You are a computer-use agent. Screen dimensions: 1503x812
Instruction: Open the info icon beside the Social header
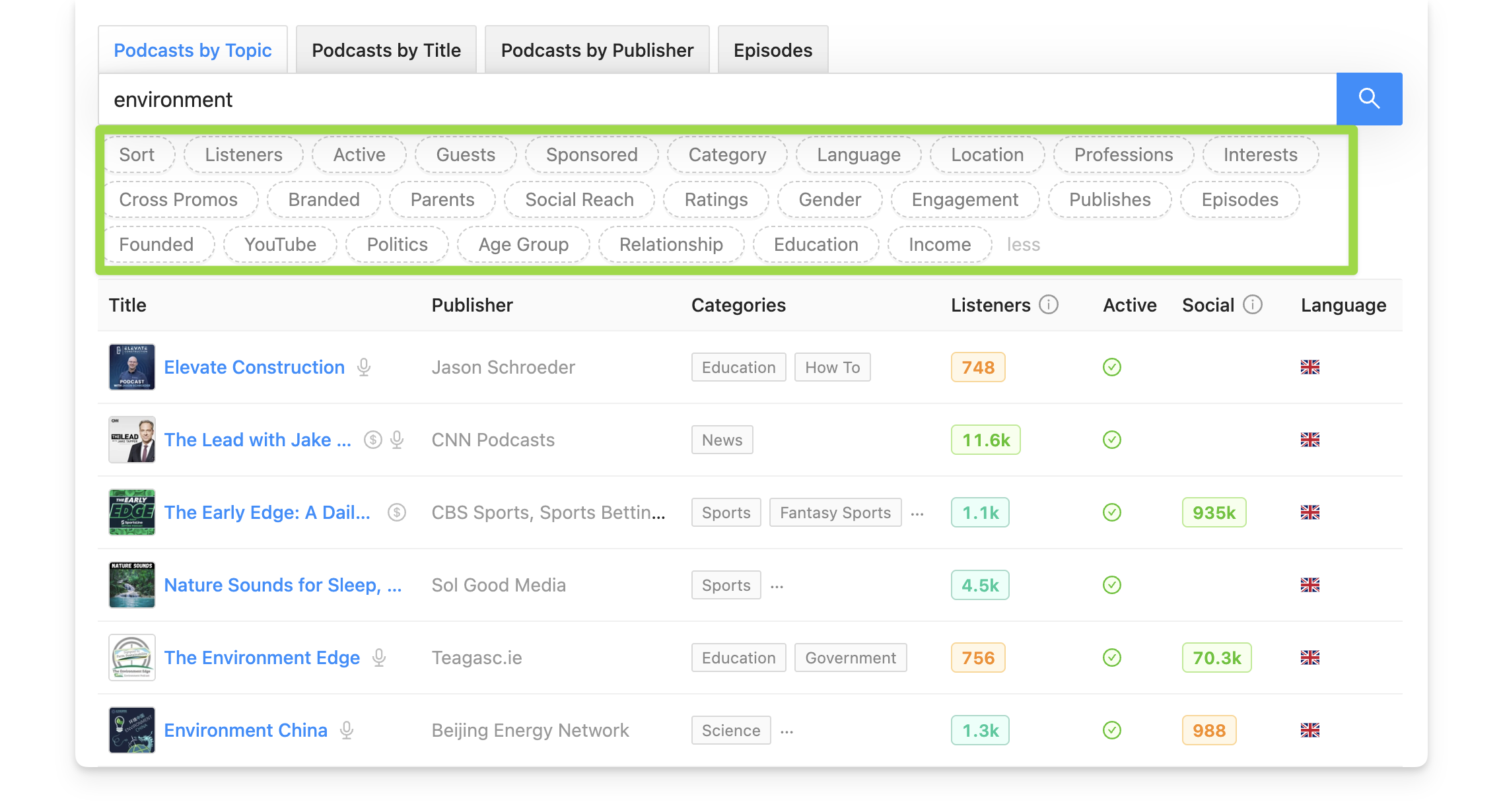1253,305
